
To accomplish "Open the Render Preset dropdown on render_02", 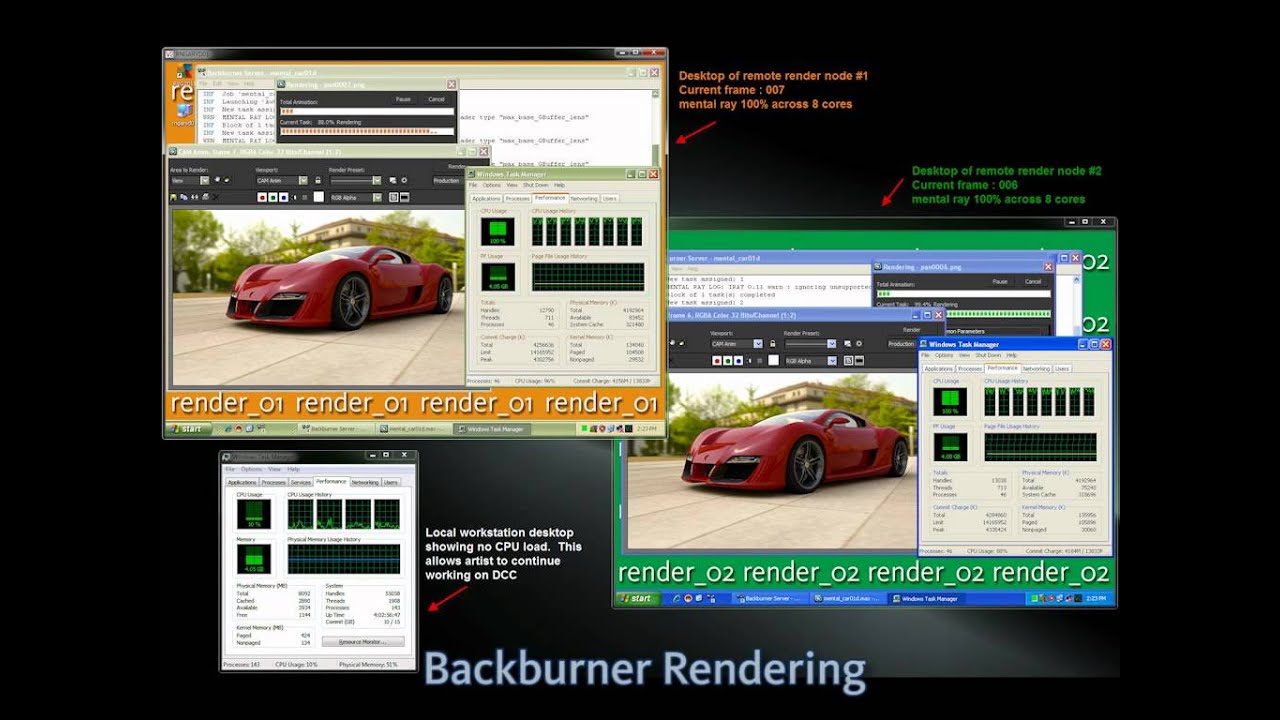I will click(x=810, y=343).
